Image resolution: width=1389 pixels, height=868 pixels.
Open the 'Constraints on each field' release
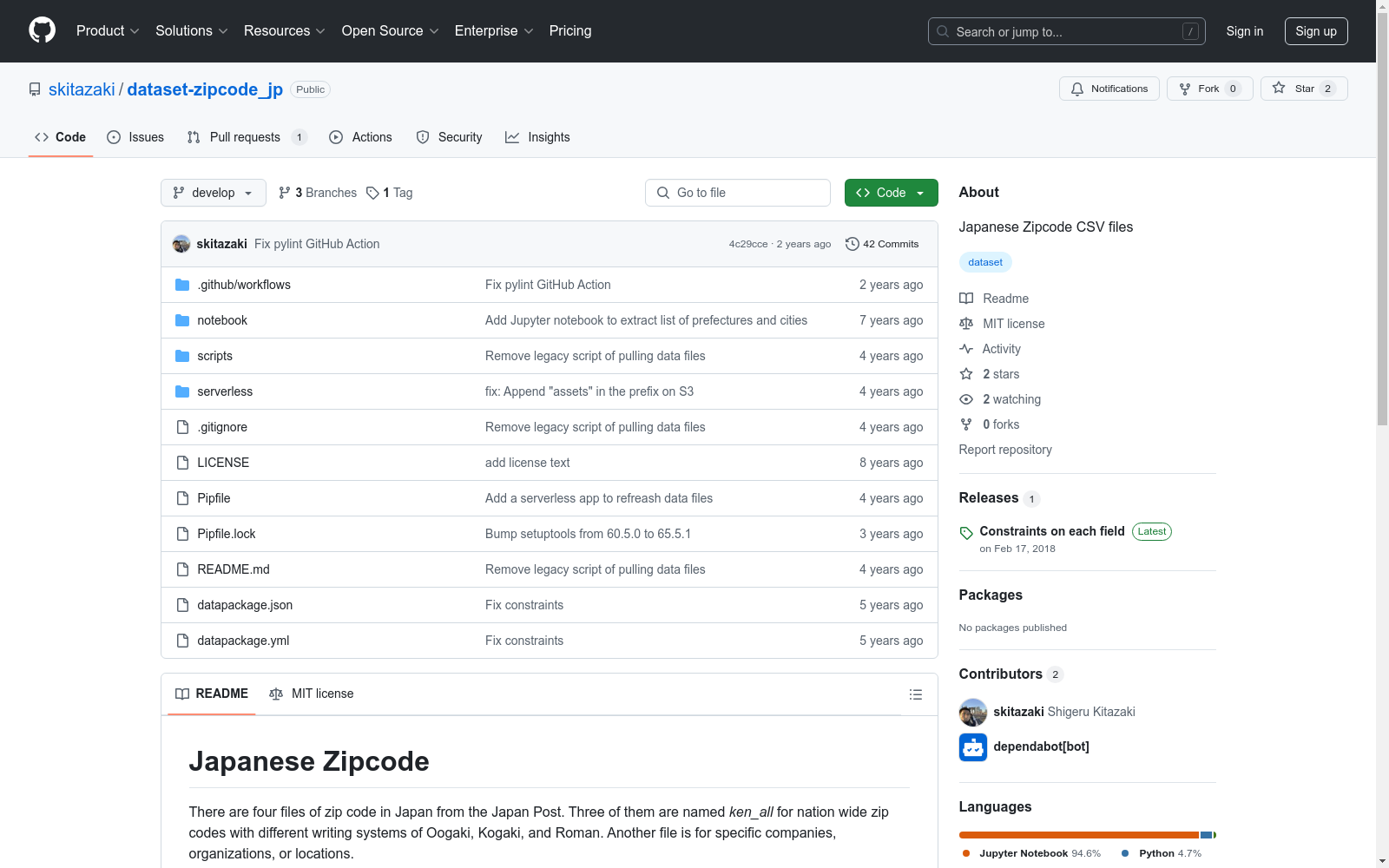tap(1052, 531)
